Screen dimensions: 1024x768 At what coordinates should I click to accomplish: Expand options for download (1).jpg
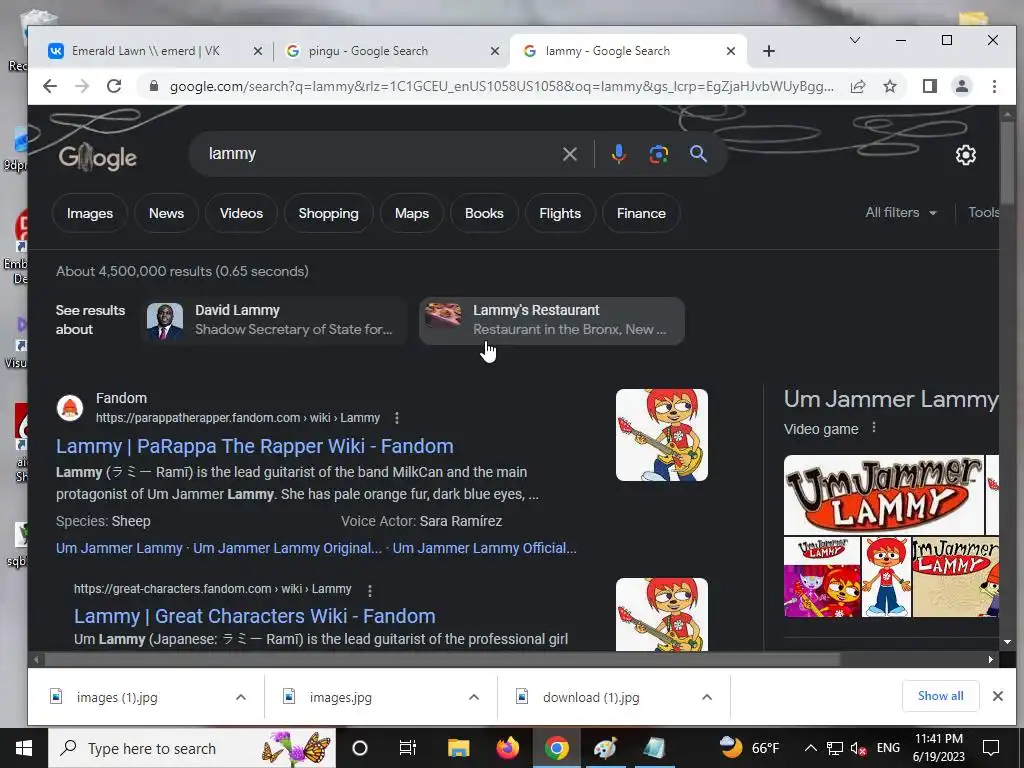pyautogui.click(x=707, y=697)
